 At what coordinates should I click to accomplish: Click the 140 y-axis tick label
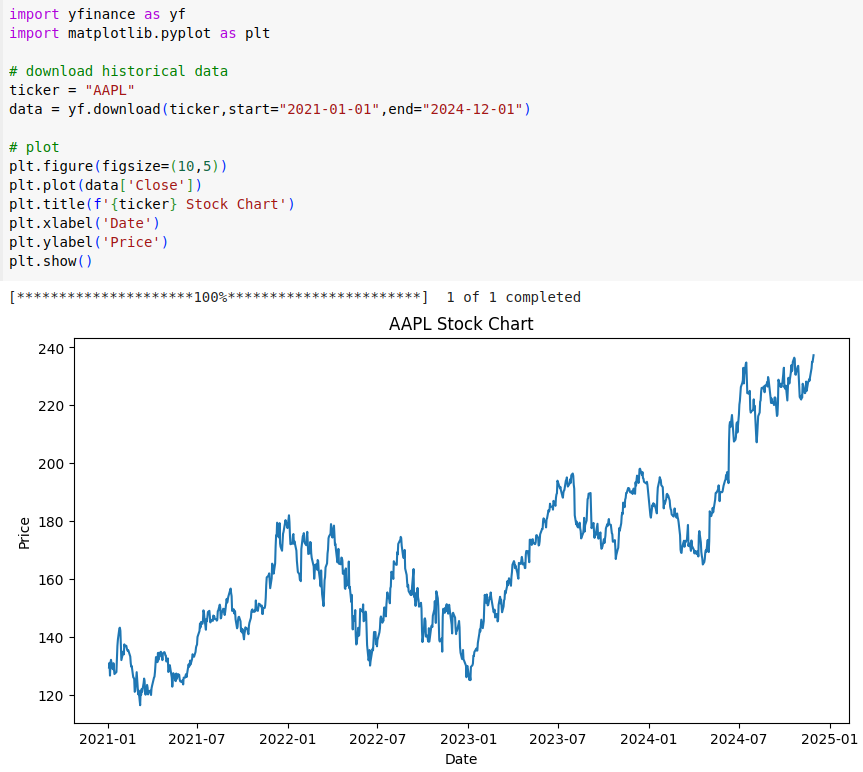(51, 638)
